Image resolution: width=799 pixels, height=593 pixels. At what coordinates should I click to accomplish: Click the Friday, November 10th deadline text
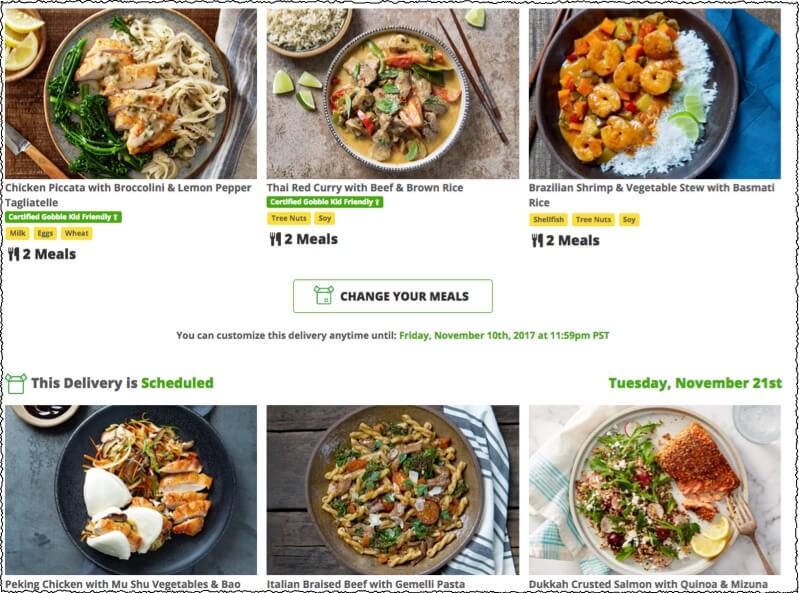click(x=504, y=335)
